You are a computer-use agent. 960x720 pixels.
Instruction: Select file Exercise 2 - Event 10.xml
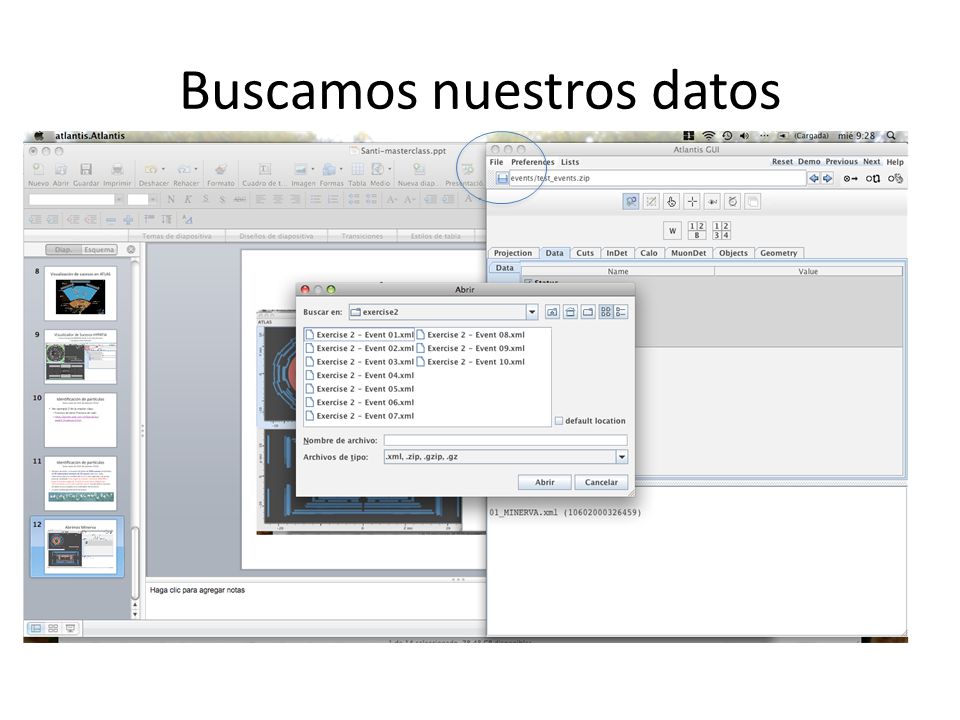pos(470,362)
